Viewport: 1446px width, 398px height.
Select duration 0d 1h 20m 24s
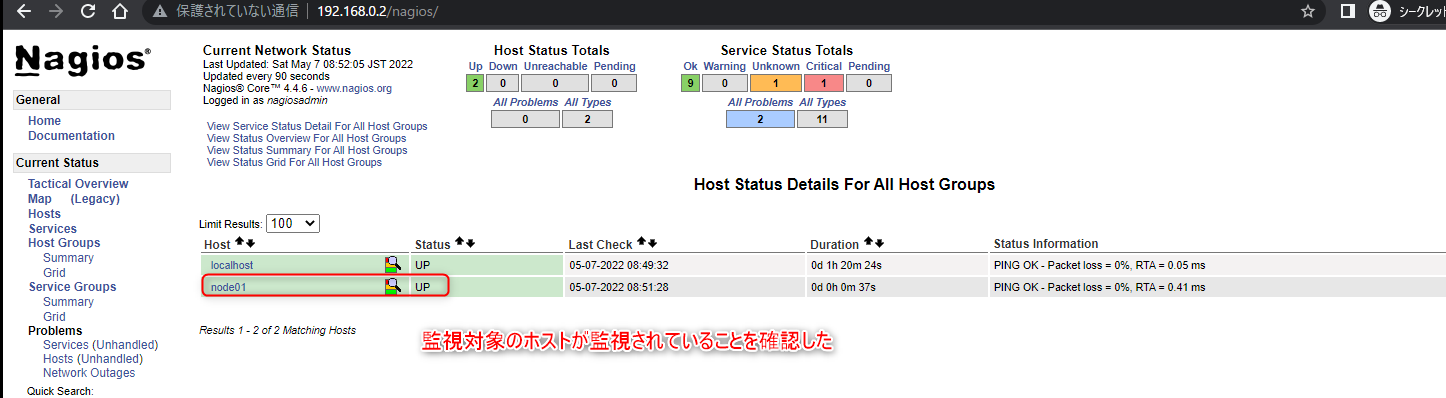pyautogui.click(x=847, y=266)
